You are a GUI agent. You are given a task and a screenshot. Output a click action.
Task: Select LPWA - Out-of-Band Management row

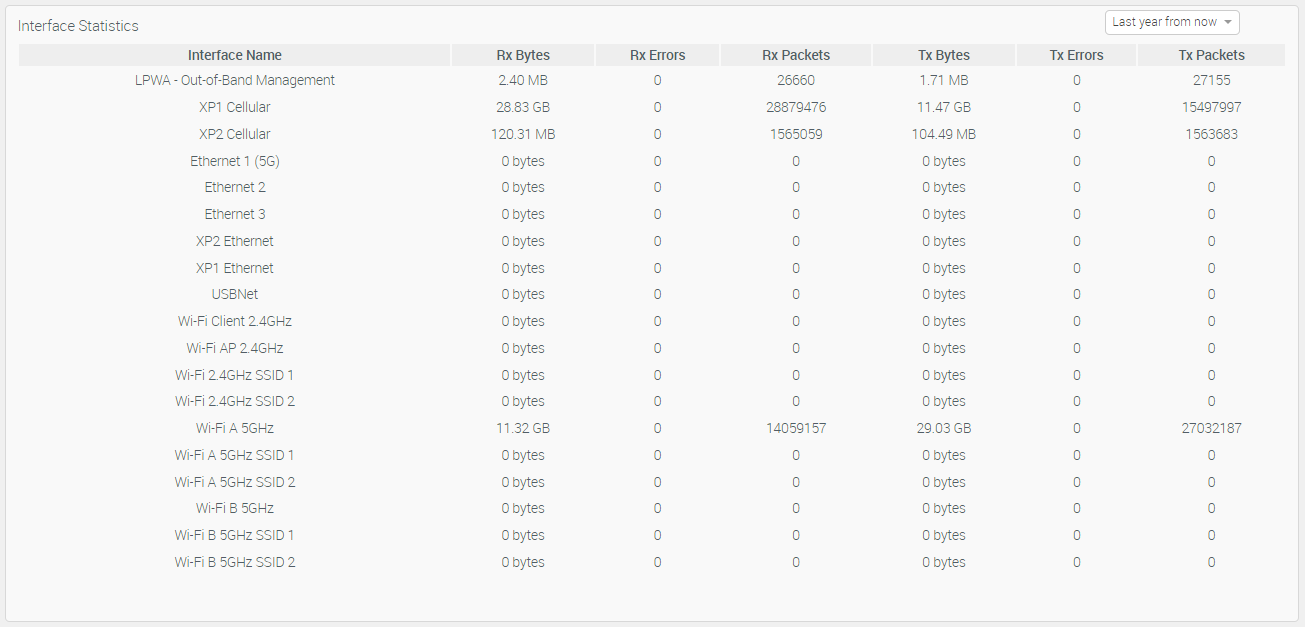click(x=235, y=80)
